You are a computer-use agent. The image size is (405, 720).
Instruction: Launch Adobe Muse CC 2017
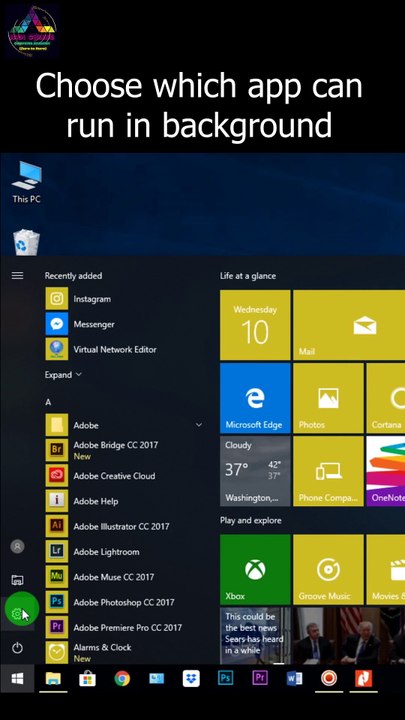pyautogui.click(x=124, y=577)
